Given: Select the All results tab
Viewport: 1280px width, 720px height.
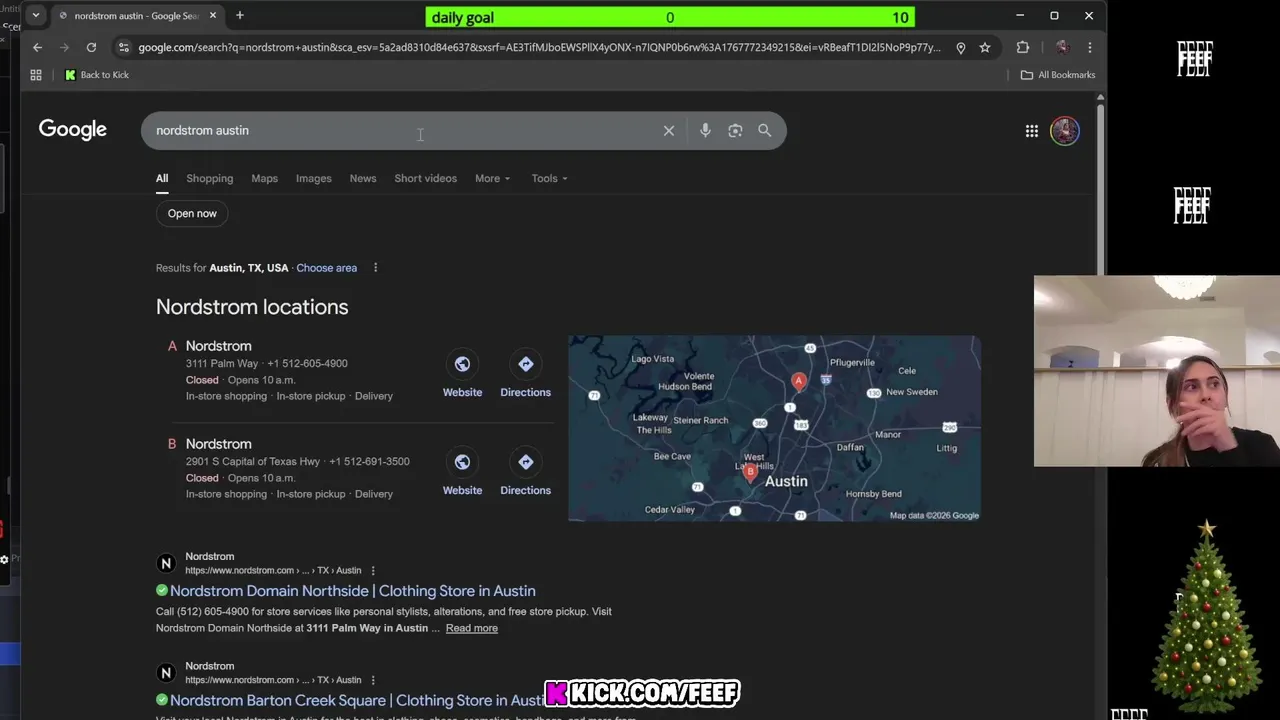Looking at the screenshot, I should [162, 179].
